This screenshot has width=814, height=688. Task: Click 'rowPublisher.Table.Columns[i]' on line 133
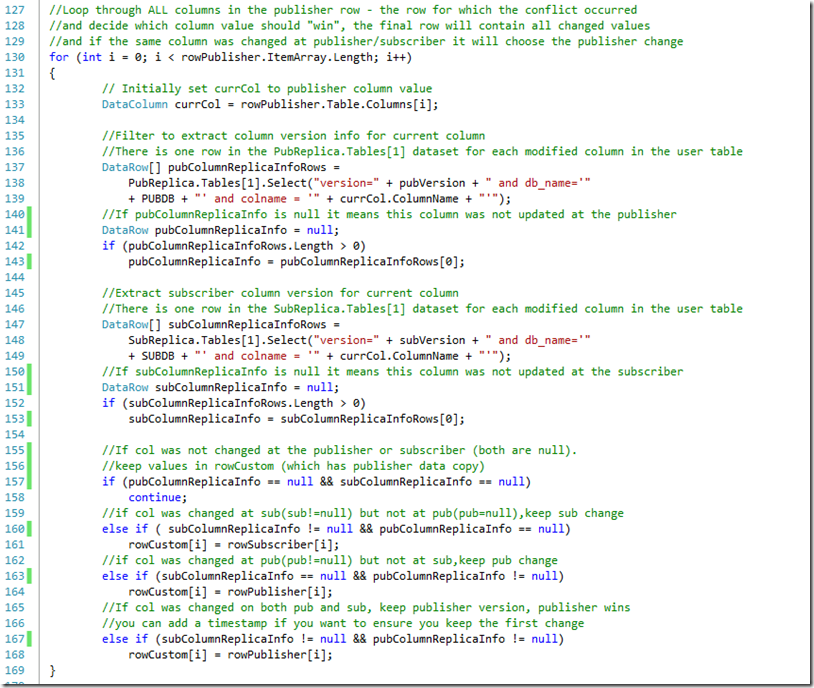[x=336, y=104]
